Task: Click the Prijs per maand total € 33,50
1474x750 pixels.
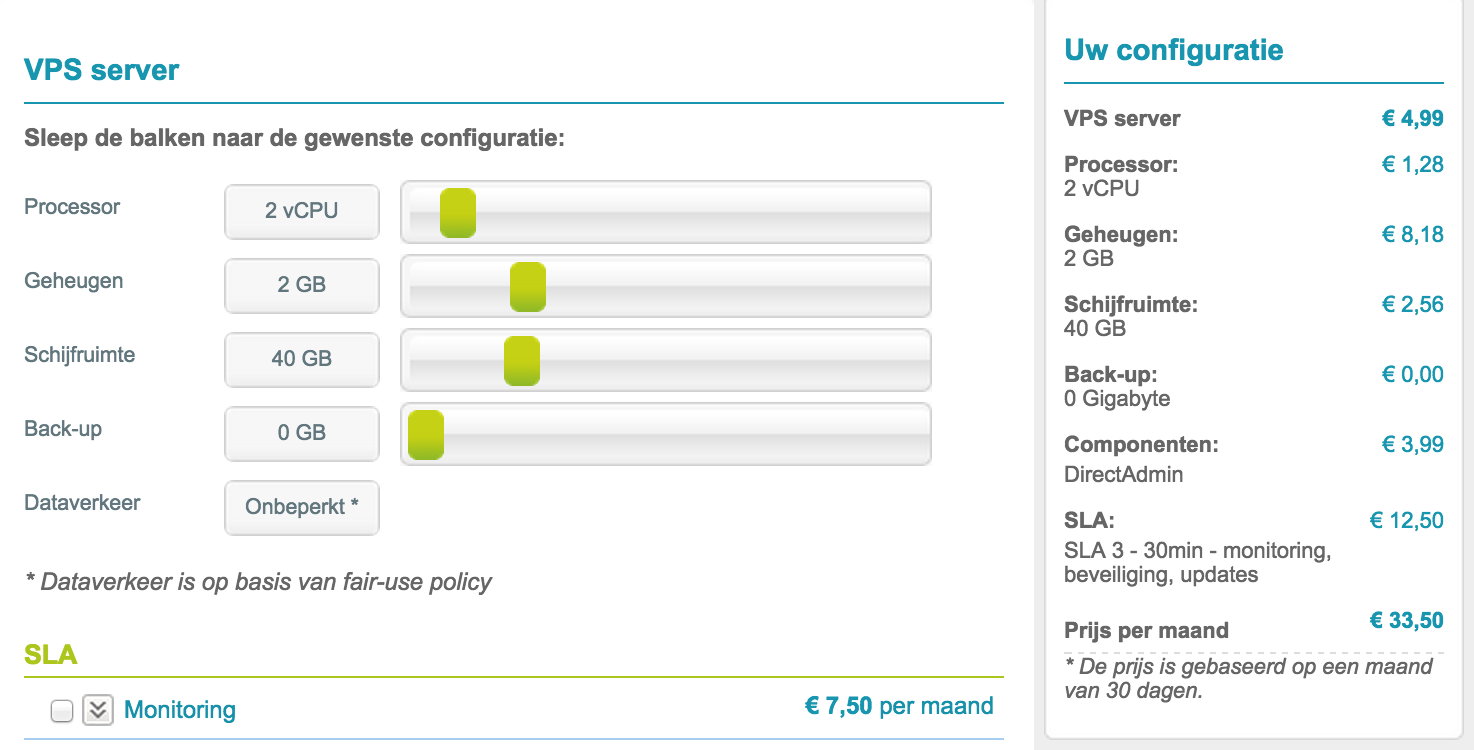Action: 1406,620
